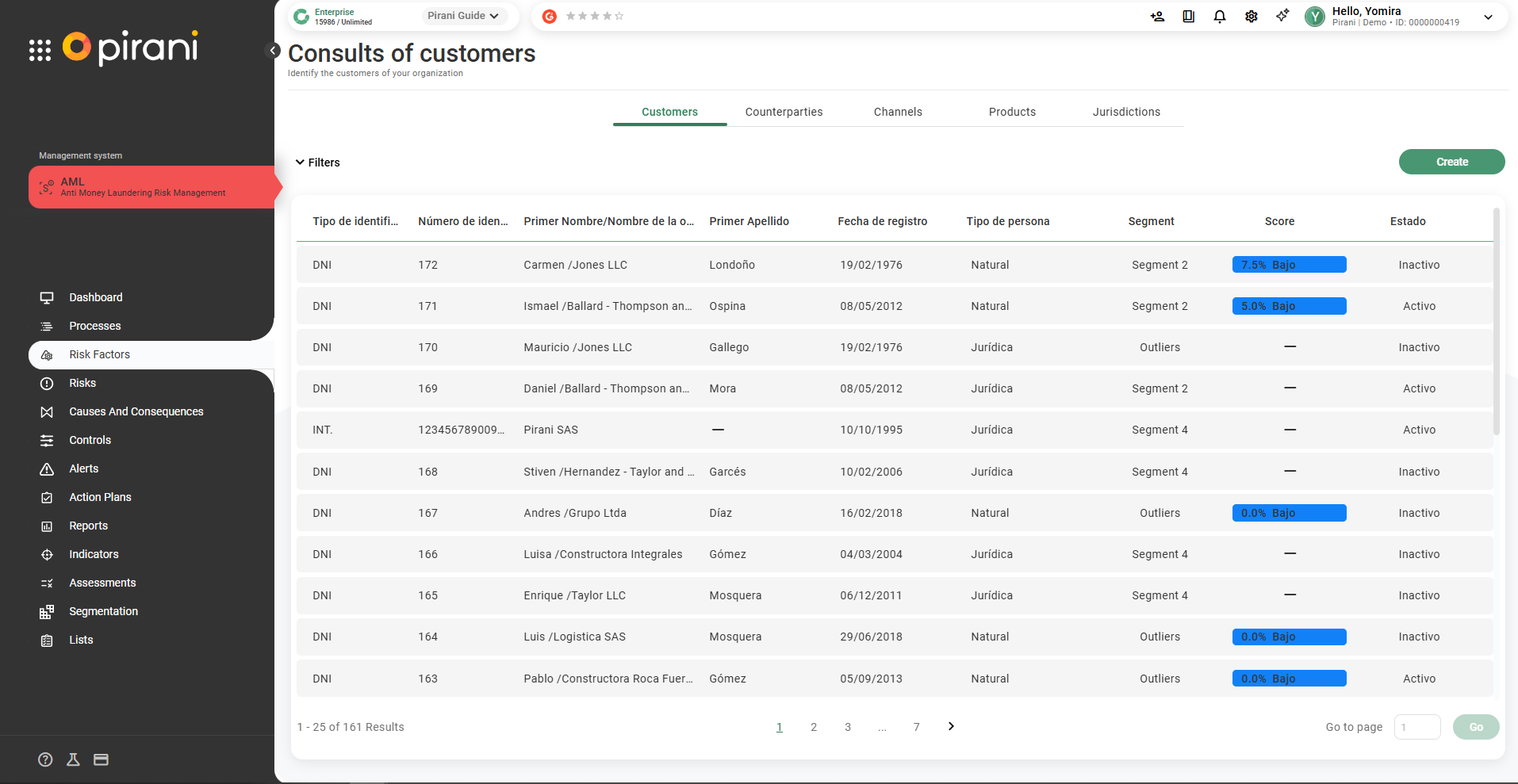Open settings gear icon in top bar
Image resolution: width=1518 pixels, height=784 pixels.
click(x=1251, y=17)
